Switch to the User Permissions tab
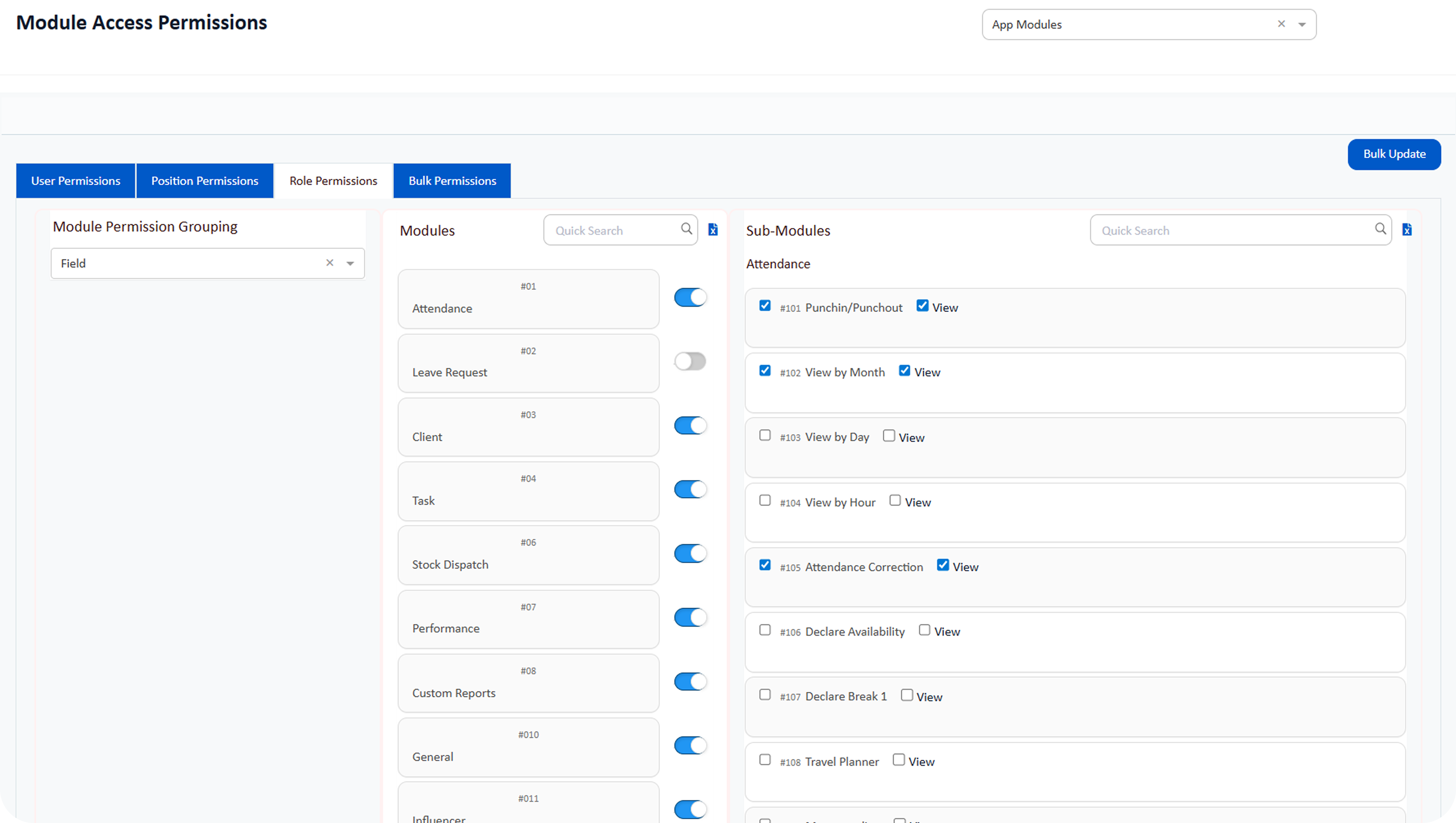Screen dimensions: 1456x823 76,181
